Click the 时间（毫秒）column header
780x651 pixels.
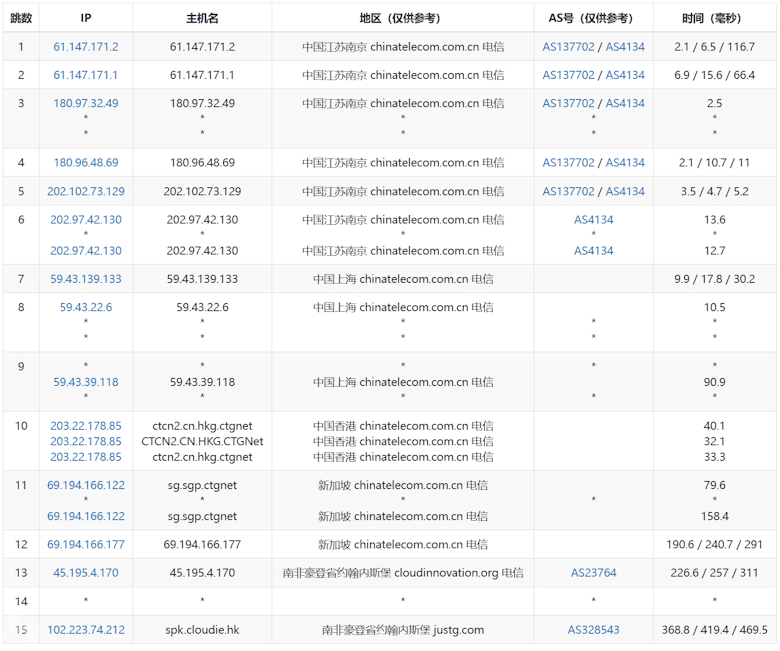pos(714,18)
